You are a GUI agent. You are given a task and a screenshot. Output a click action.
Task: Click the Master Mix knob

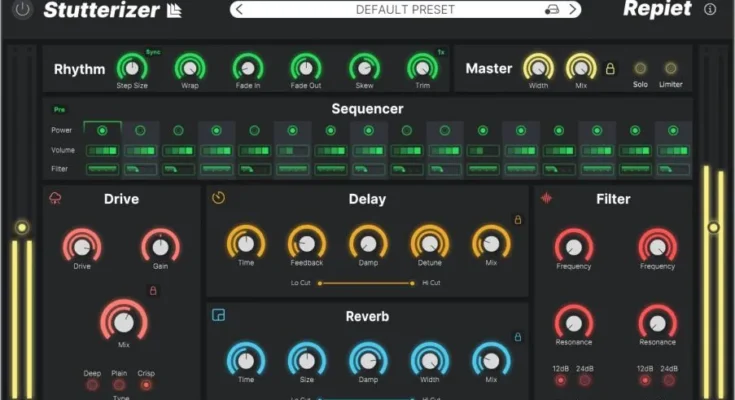pos(581,68)
